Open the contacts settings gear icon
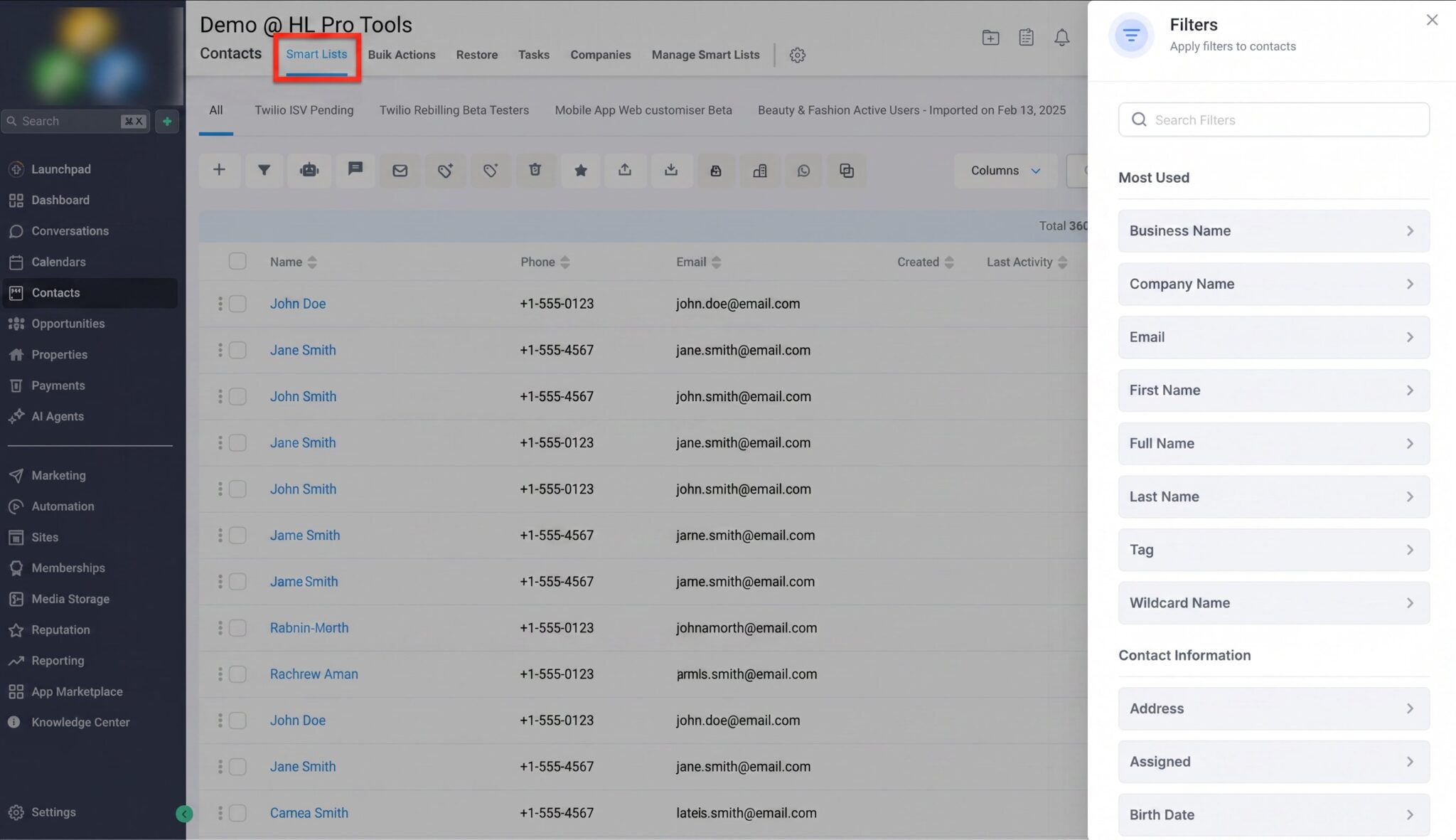Viewport: 1456px width, 840px height. click(x=798, y=55)
